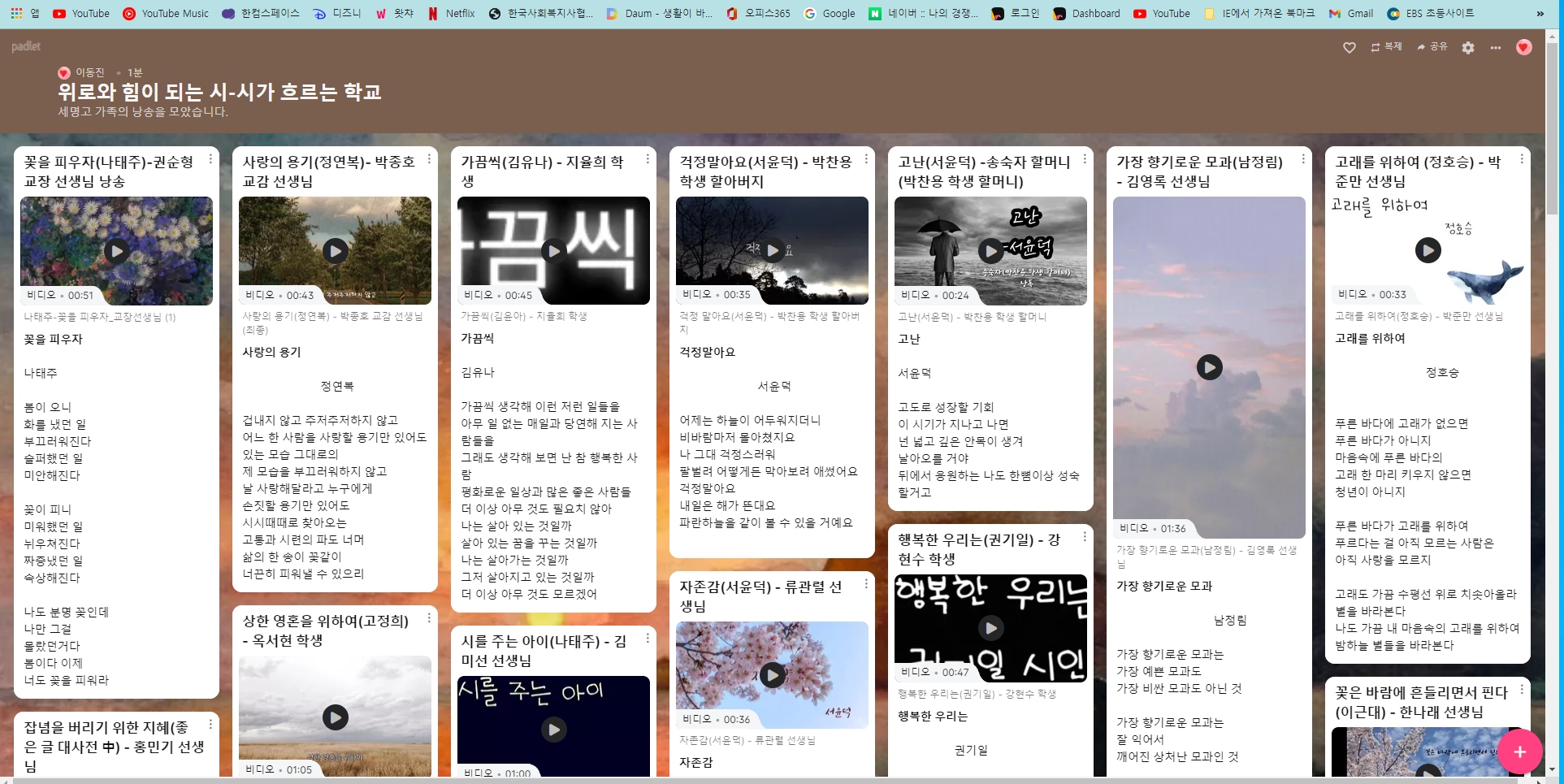Open options menu for 걱정말아요 post

pyautogui.click(x=866, y=159)
